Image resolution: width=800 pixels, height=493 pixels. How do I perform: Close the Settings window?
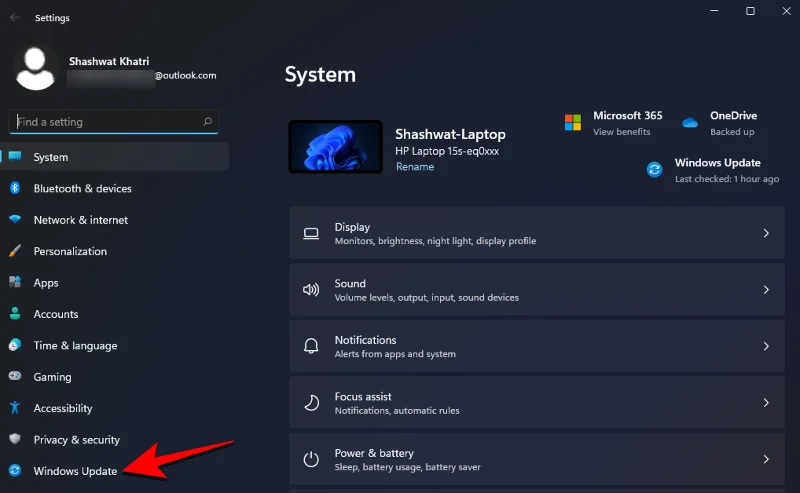click(786, 11)
